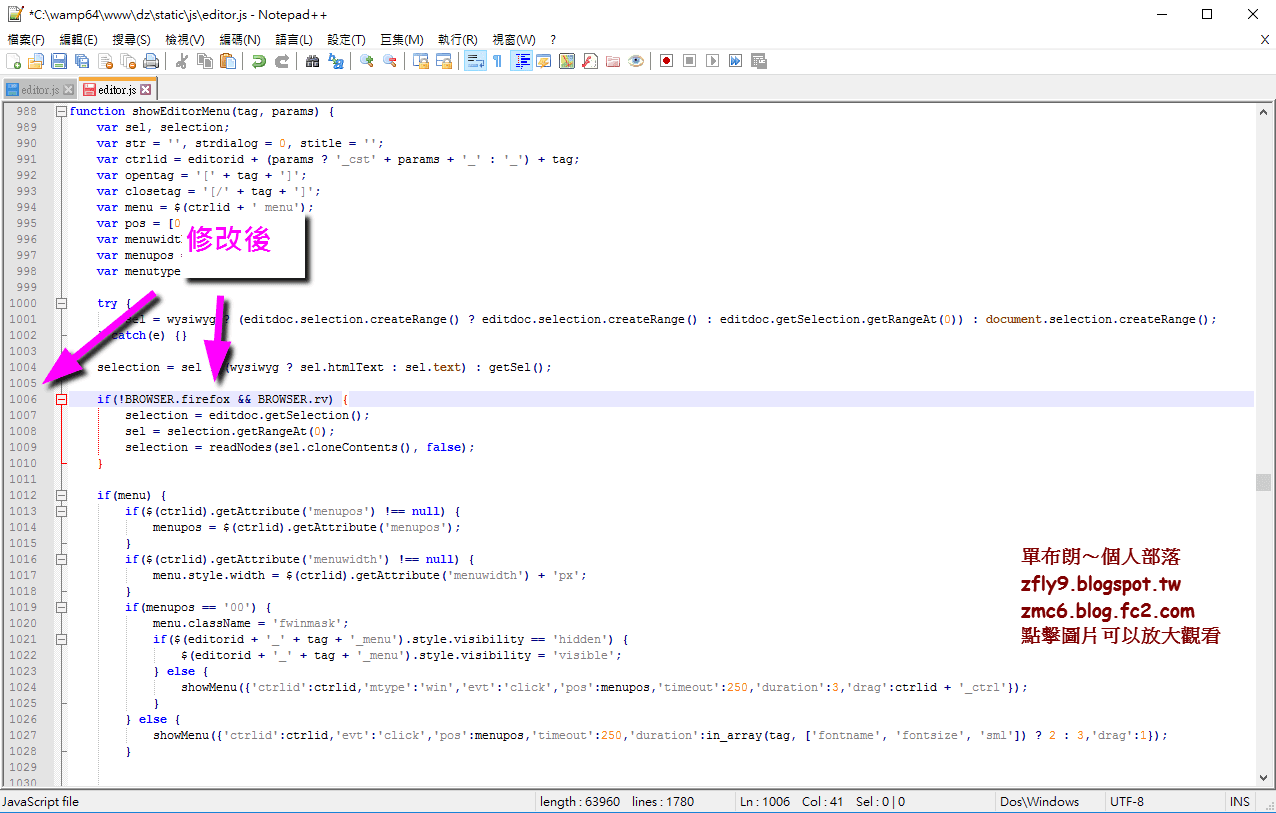The height and width of the screenshot is (813, 1276).
Task: Open the Folder as Workspace panel
Action: tap(613, 61)
